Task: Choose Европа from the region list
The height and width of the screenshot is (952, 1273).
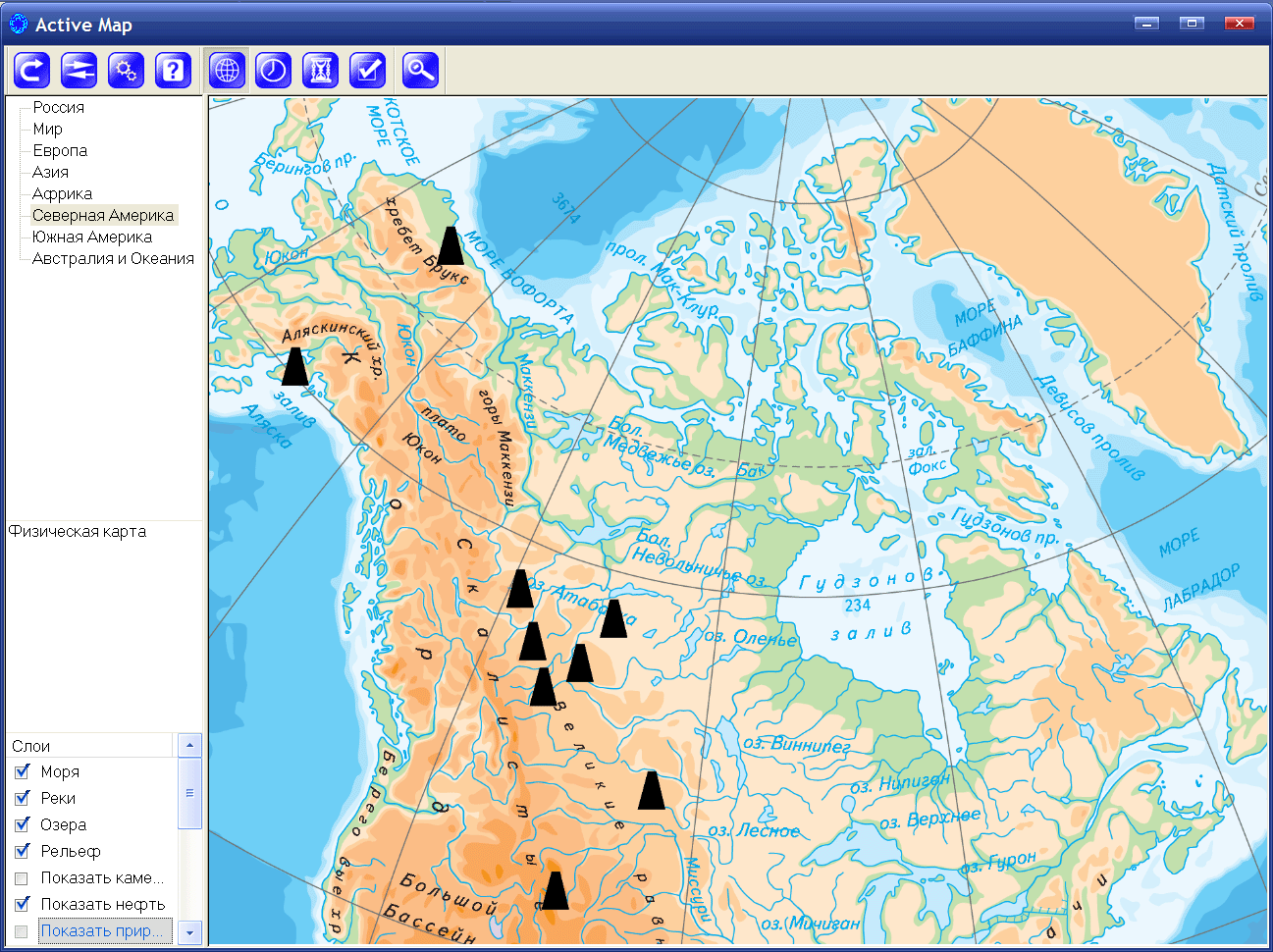Action: click(60, 150)
